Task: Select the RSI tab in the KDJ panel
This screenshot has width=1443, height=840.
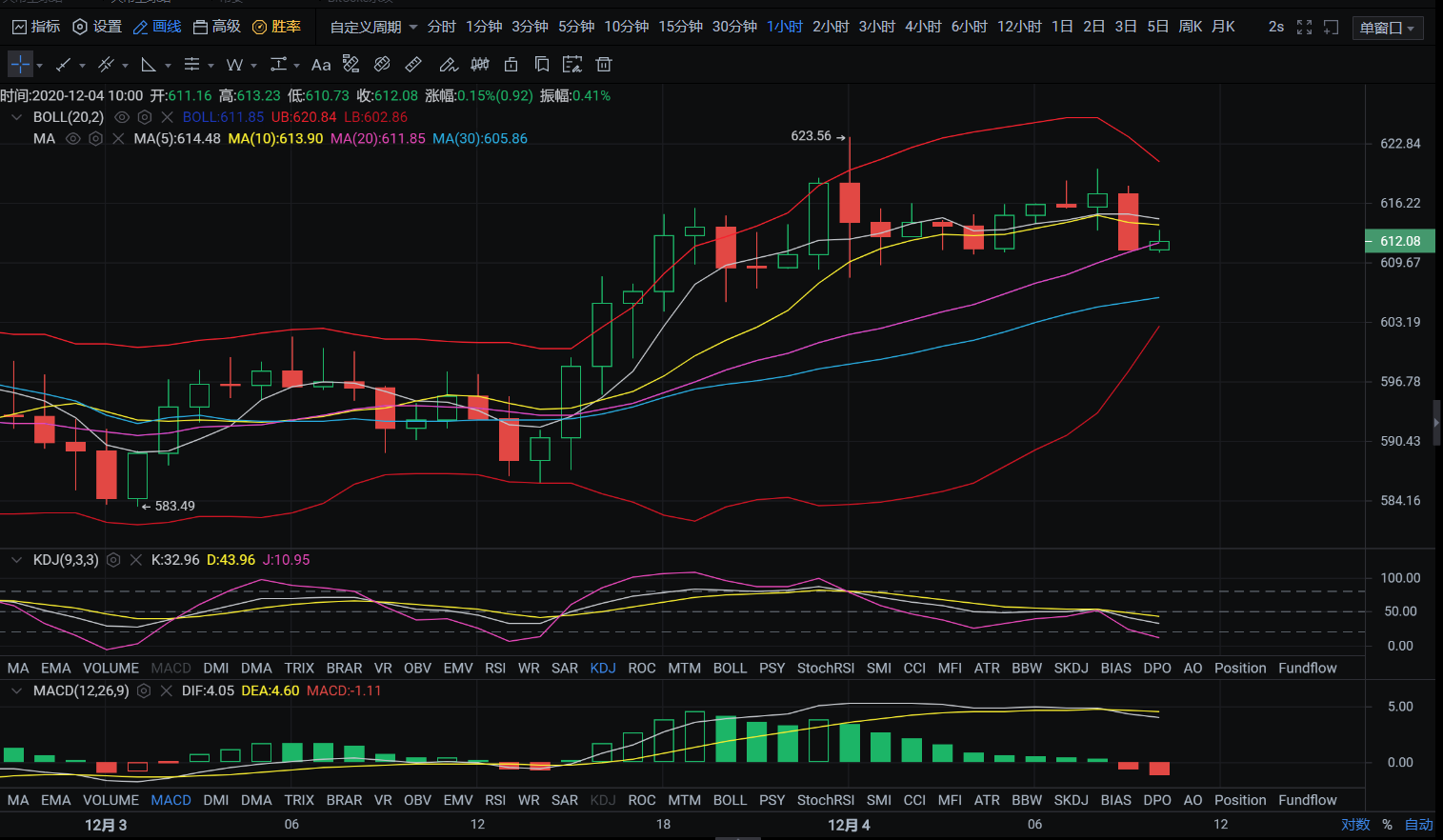Action: (495, 669)
